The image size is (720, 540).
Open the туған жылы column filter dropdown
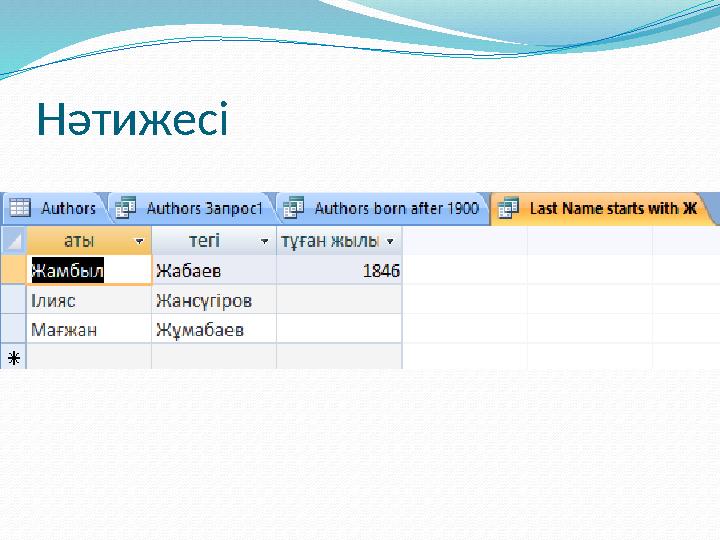[x=390, y=241]
